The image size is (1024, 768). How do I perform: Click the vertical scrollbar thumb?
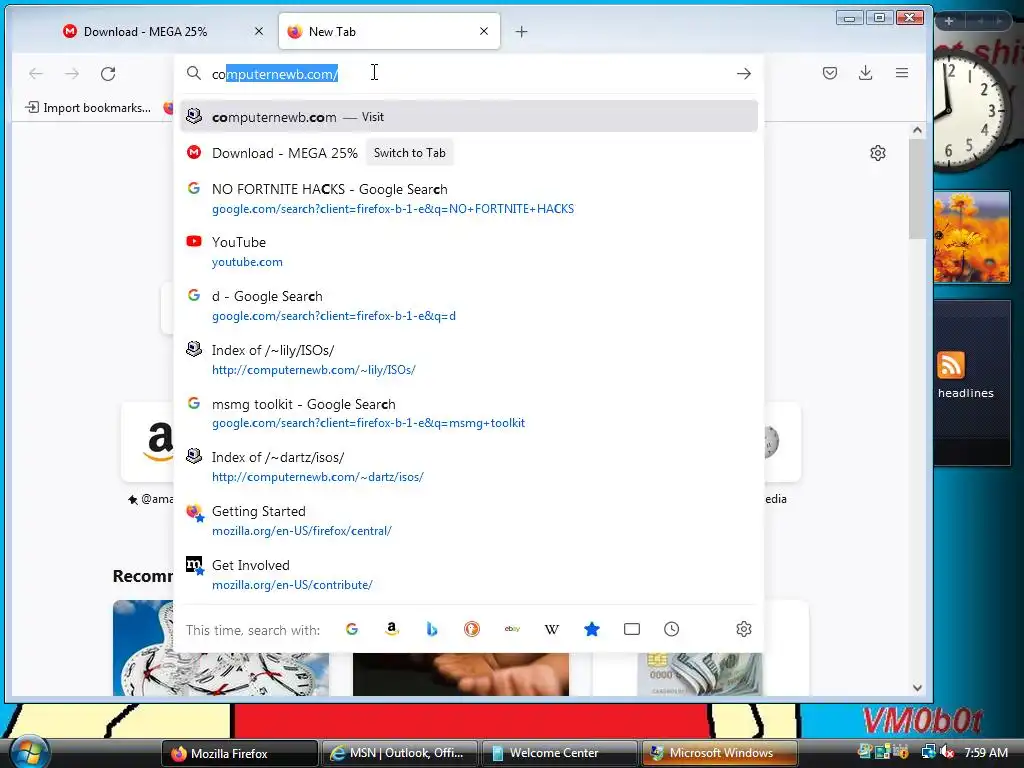click(917, 188)
